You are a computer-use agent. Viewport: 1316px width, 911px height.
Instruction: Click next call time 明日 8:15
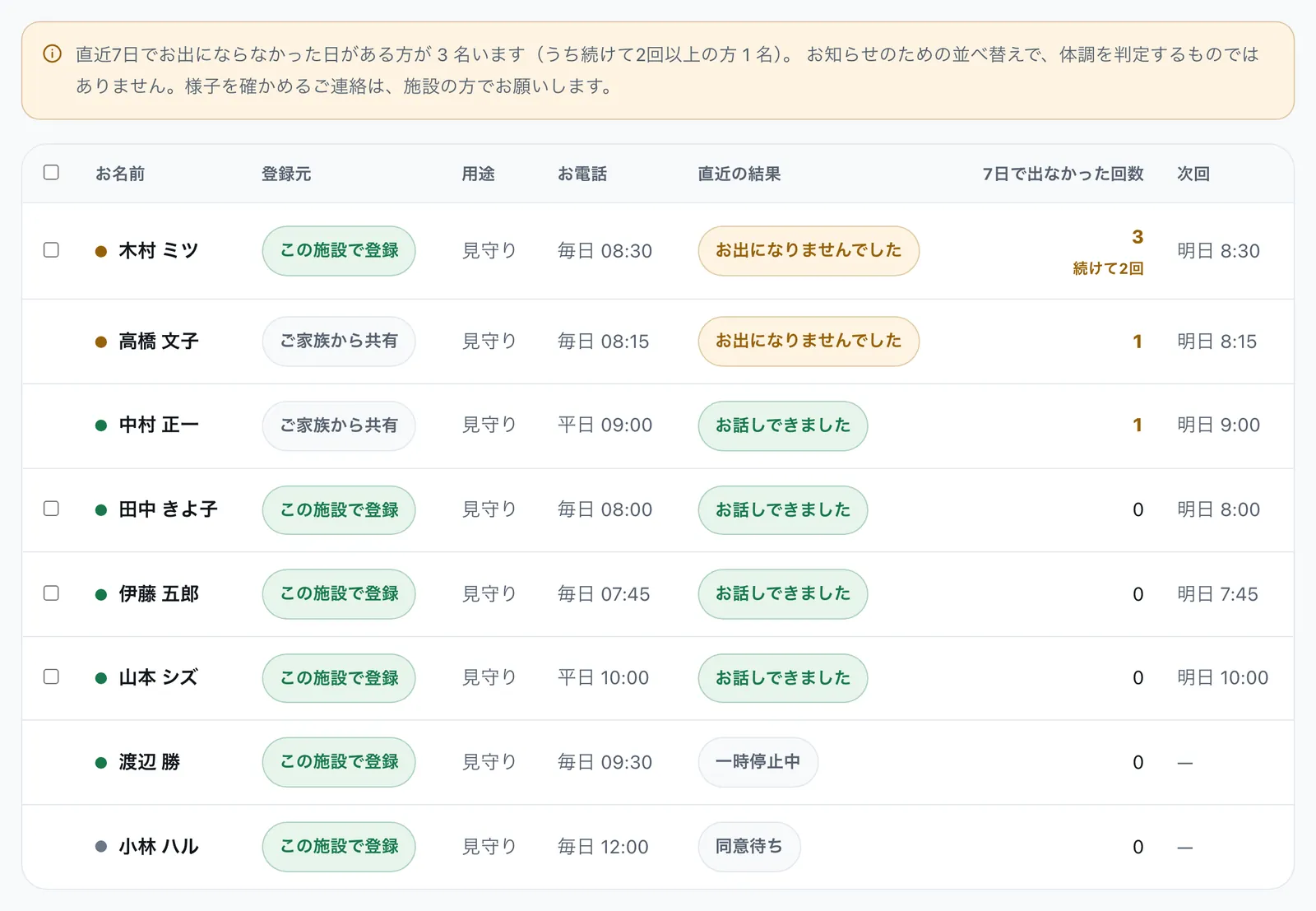pyautogui.click(x=1216, y=342)
